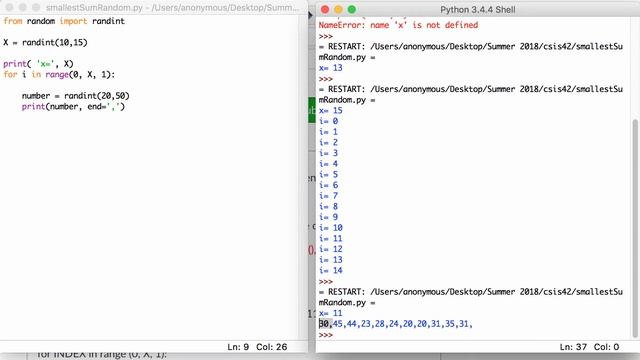Click the print(number, end=',') line
The height and width of the screenshot is (360, 640).
73,107
